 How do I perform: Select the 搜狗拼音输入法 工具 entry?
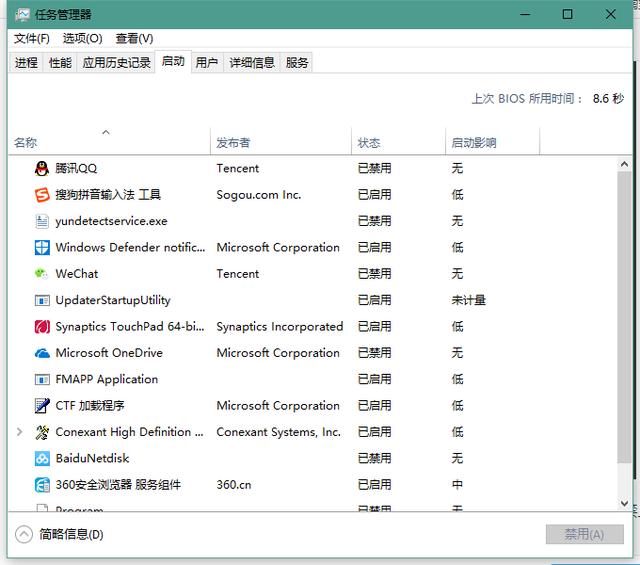(108, 195)
